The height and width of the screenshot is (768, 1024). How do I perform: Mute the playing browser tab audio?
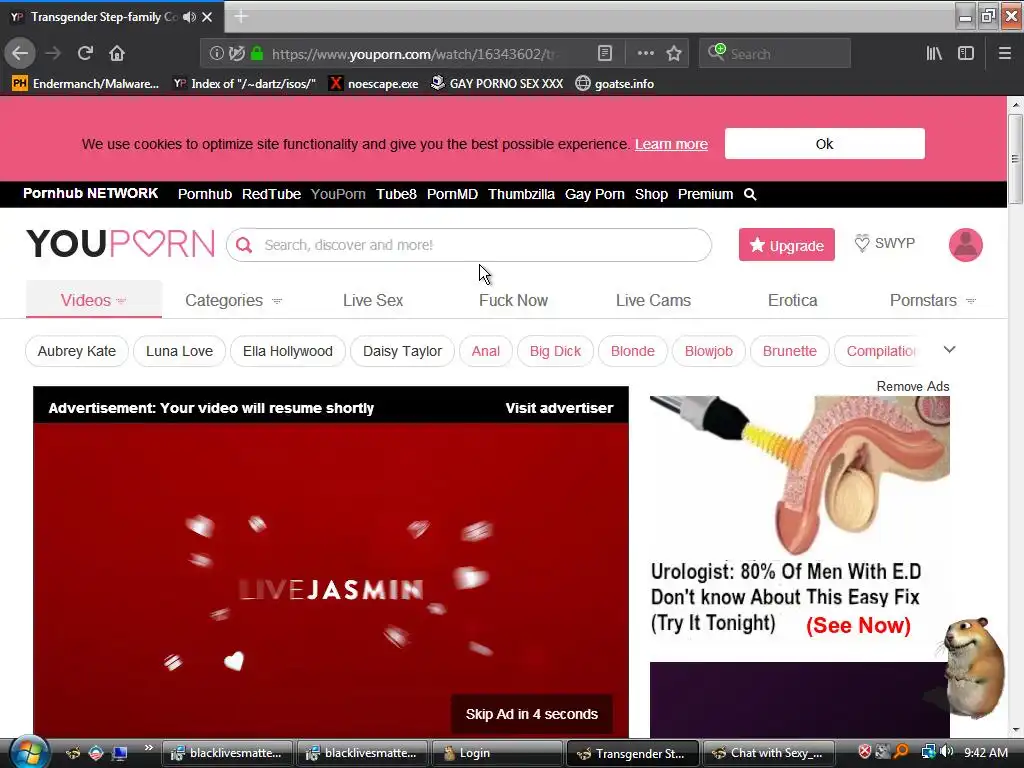click(189, 17)
